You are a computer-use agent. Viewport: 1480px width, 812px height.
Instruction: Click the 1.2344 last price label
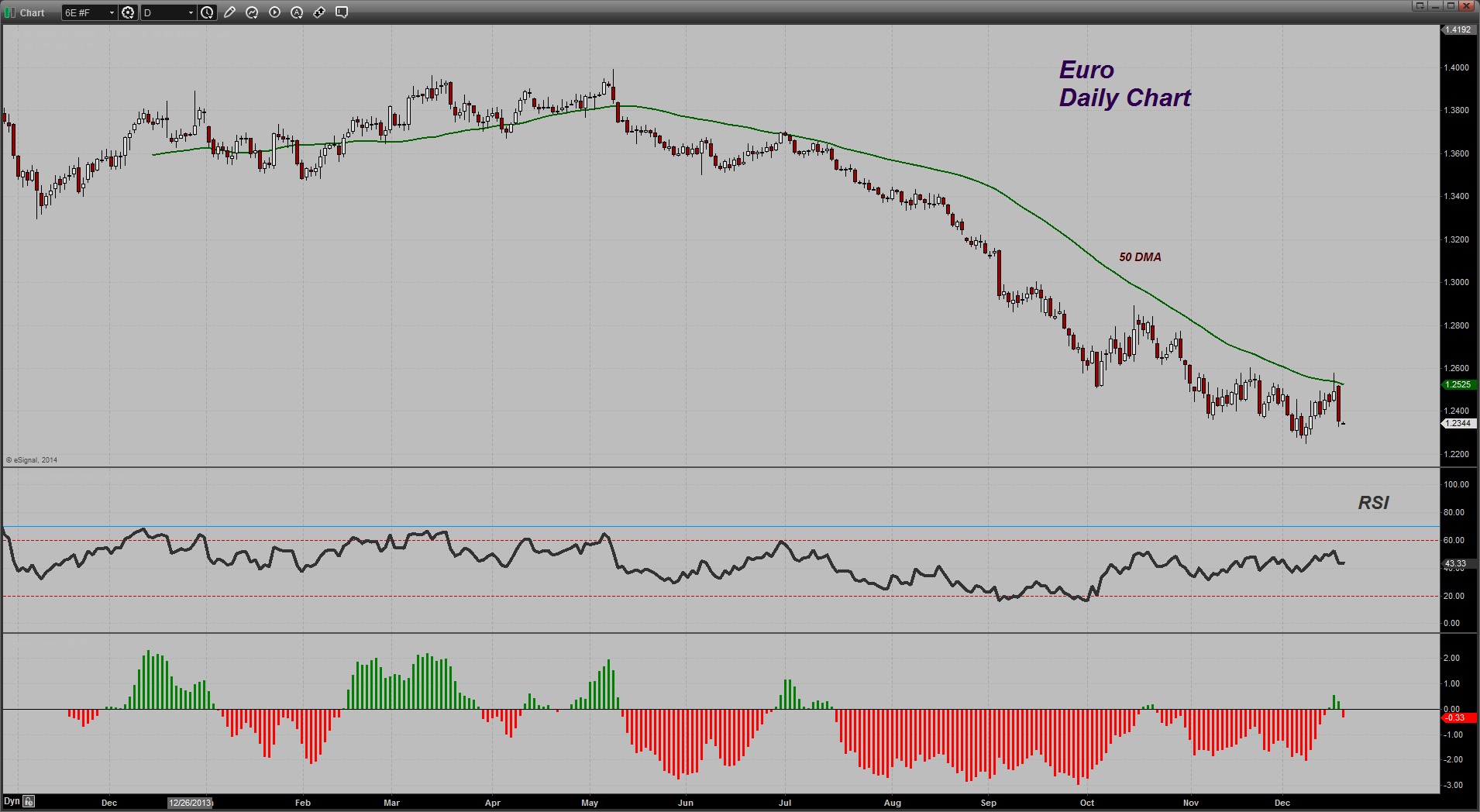[x=1459, y=423]
